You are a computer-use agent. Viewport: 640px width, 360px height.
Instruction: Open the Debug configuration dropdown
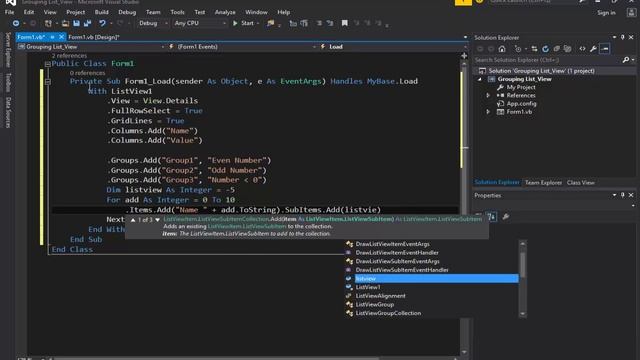pyautogui.click(x=153, y=23)
